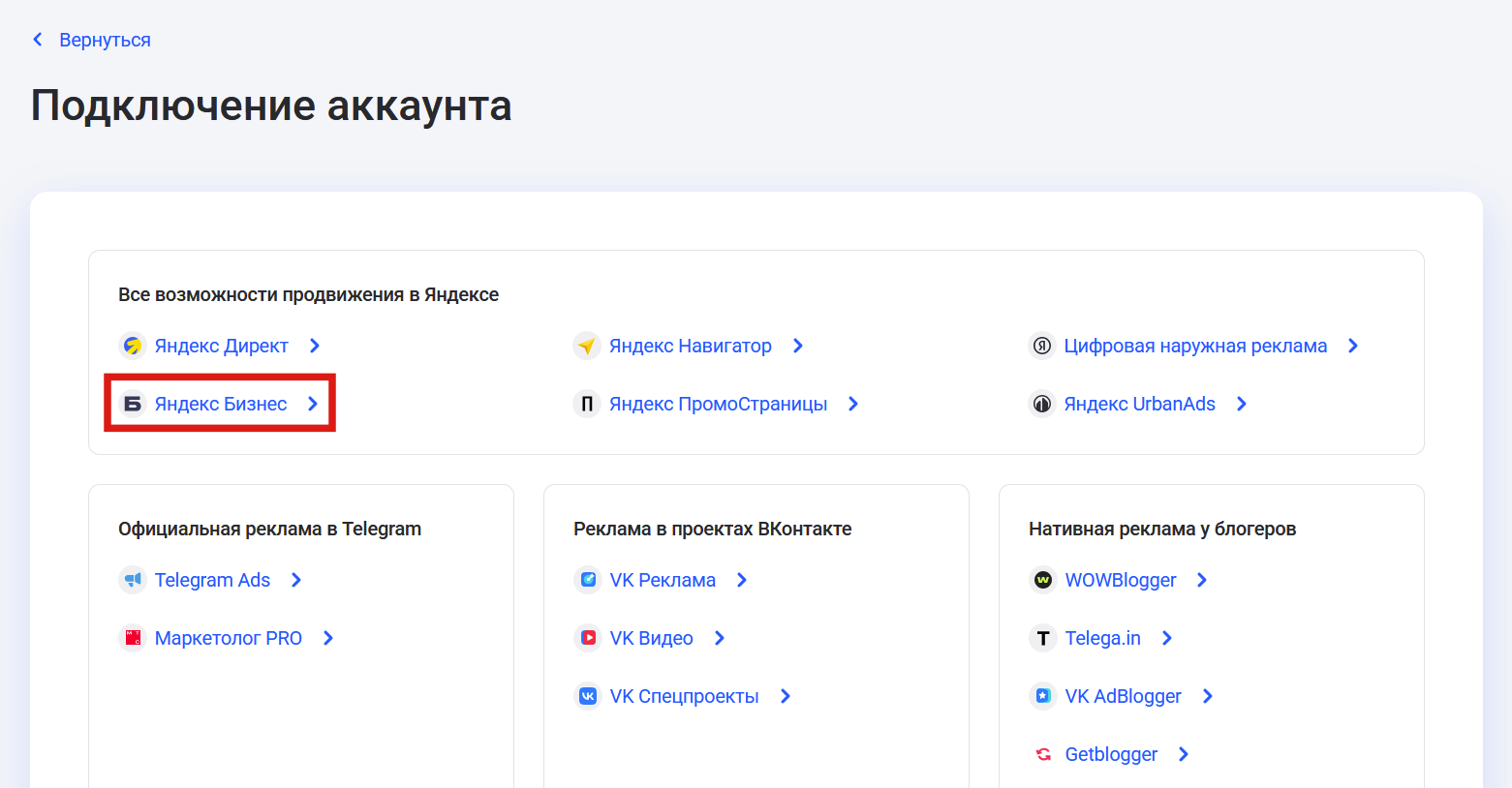This screenshot has width=1512, height=788.
Task: Click the Маркетолог PRO red icon
Action: pos(133,638)
